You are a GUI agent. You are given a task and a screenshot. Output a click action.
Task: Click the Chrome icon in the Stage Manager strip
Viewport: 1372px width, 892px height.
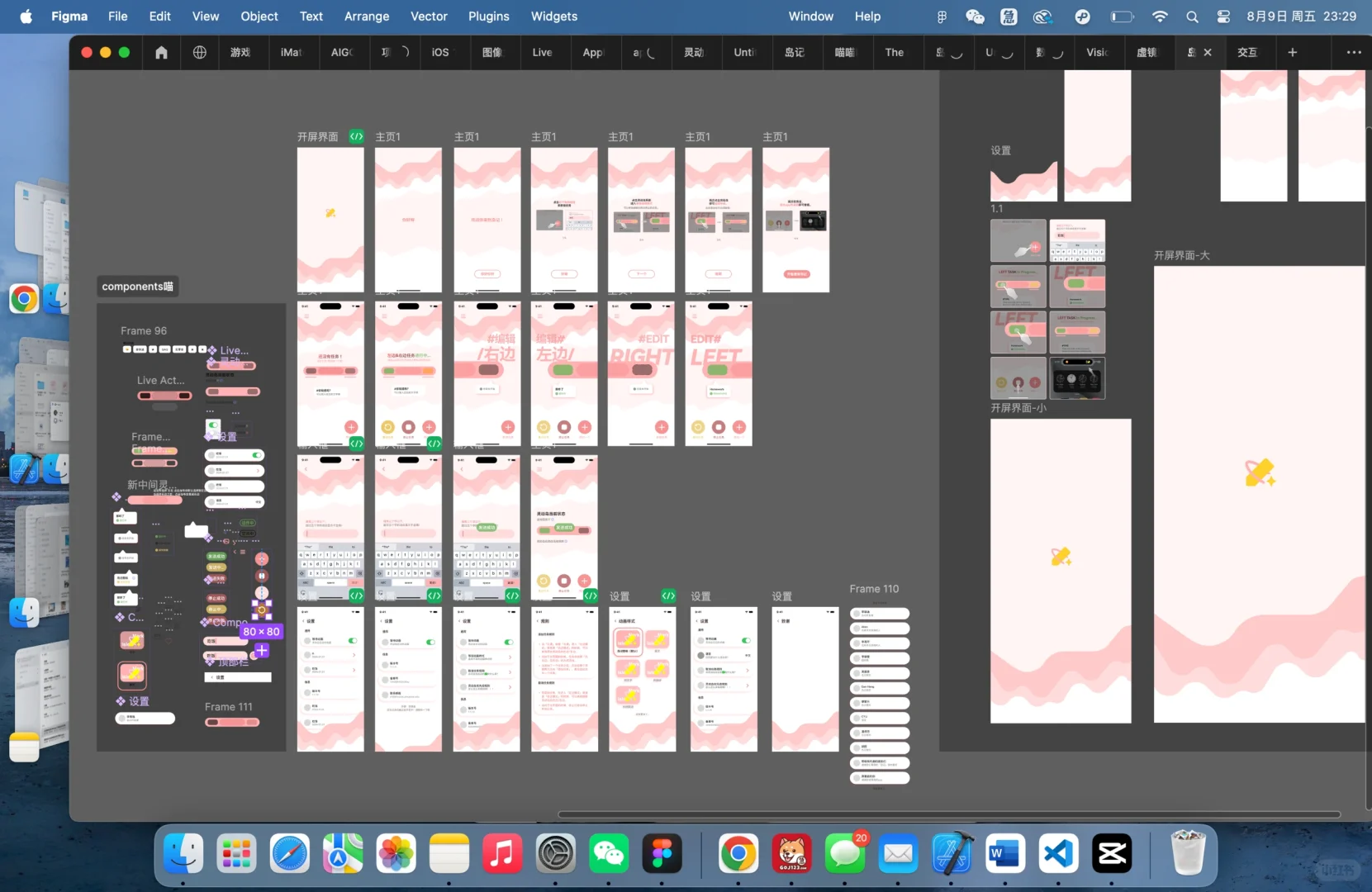(24, 298)
